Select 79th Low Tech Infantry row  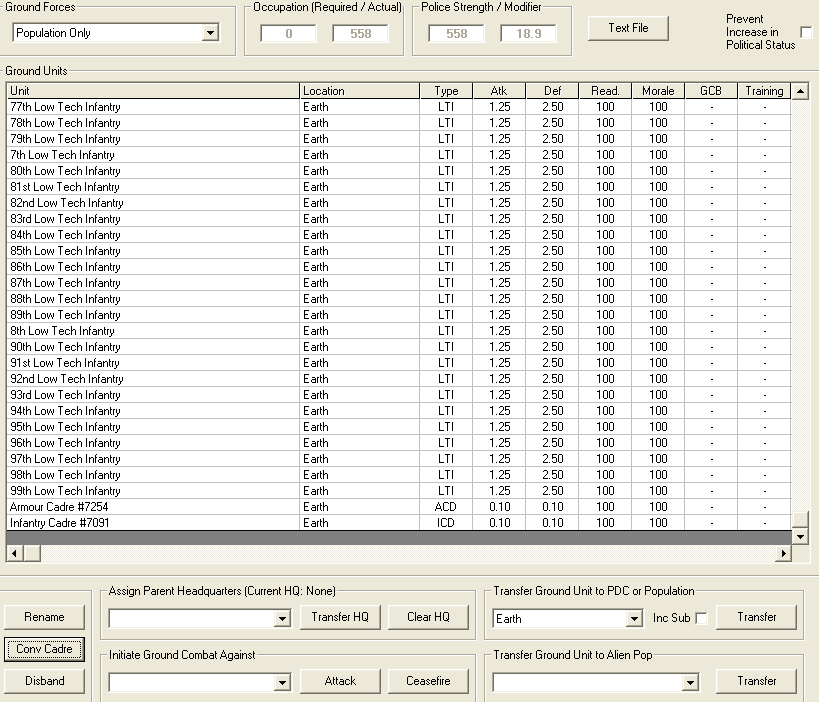tap(399, 139)
